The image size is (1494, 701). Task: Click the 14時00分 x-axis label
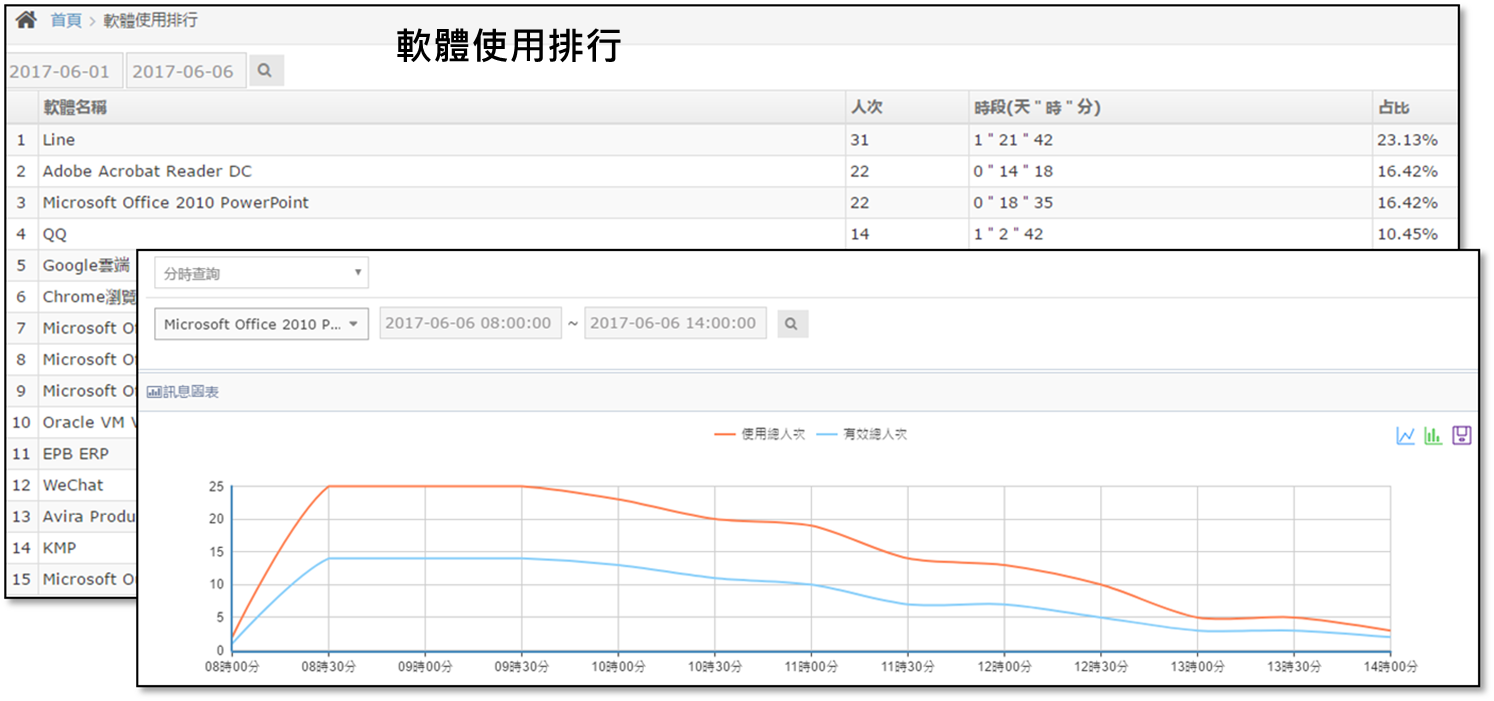pos(1390,667)
